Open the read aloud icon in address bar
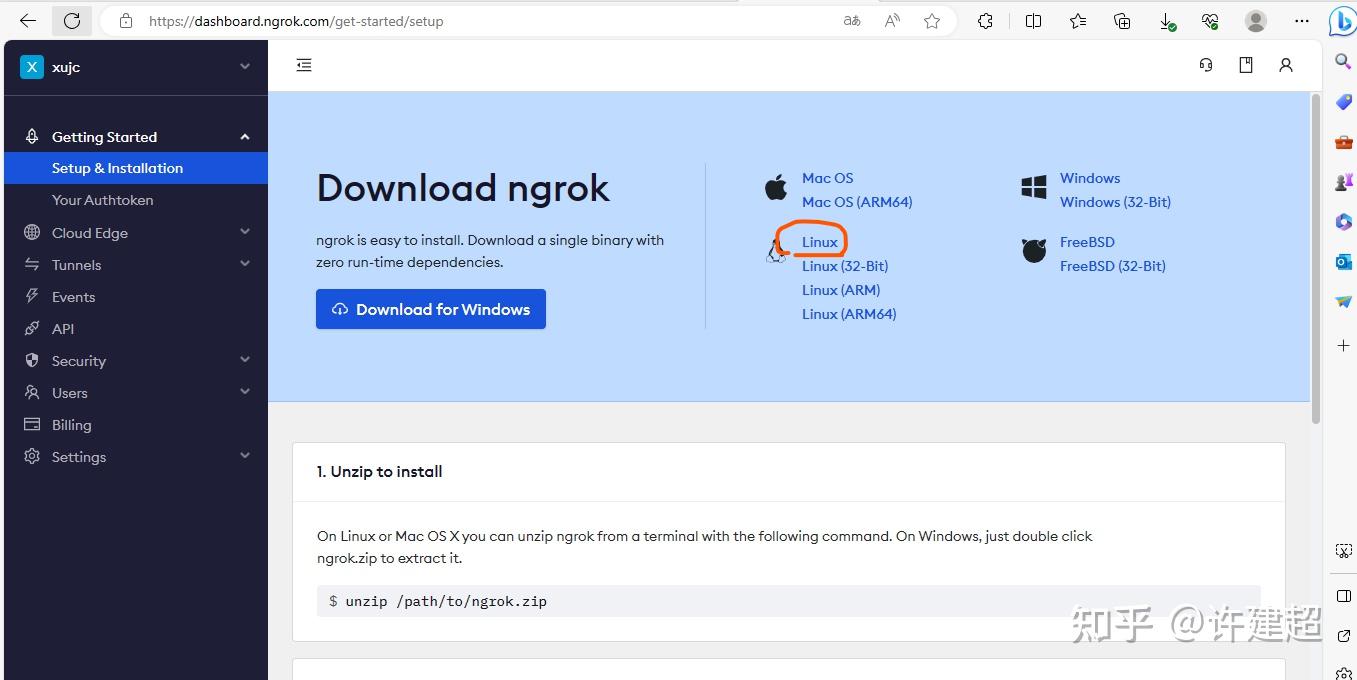The image size is (1357, 680). [892, 21]
